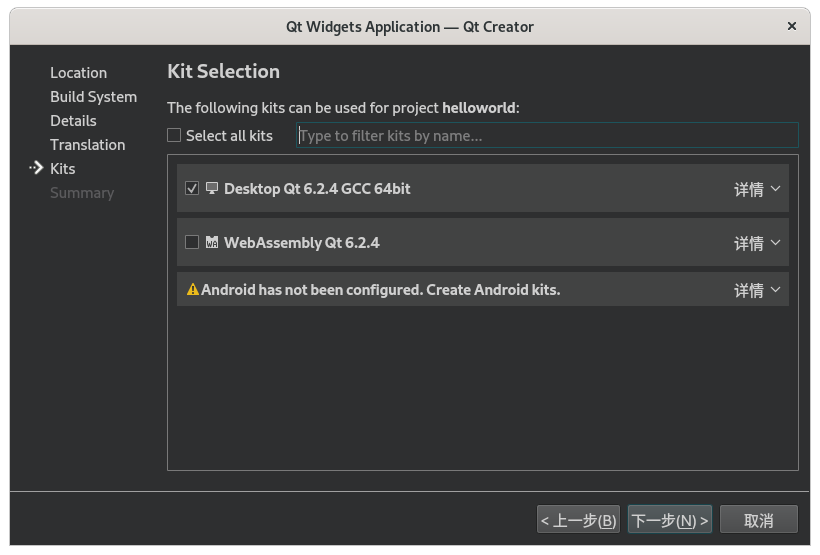Enable the WebAssembly Qt 6.2.4 kit checkbox
Image resolution: width=820 pixels, height=555 pixels.
click(x=192, y=242)
